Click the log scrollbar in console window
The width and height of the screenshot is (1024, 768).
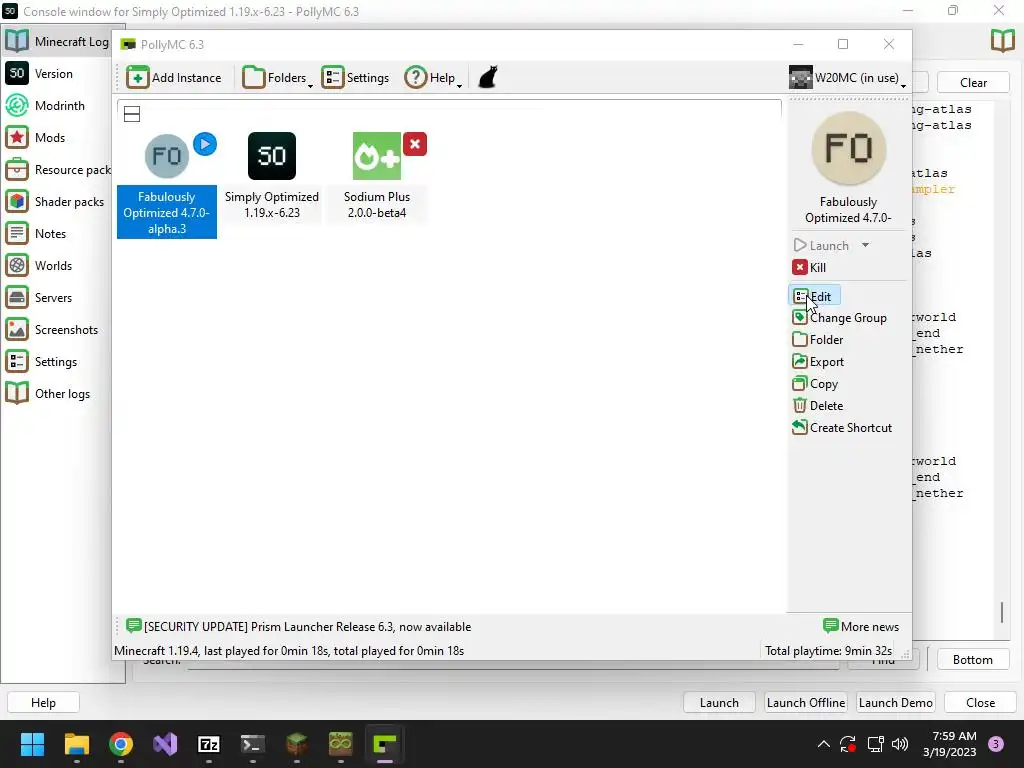coord(1002,612)
